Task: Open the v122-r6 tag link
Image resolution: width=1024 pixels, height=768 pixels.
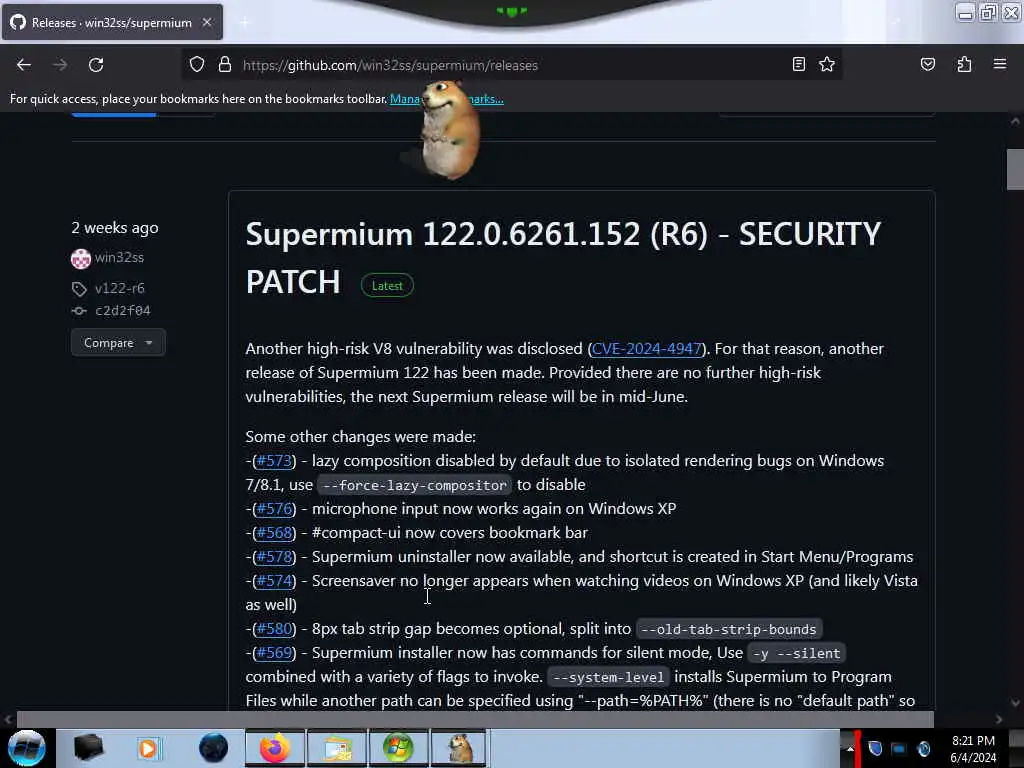Action: click(120, 288)
